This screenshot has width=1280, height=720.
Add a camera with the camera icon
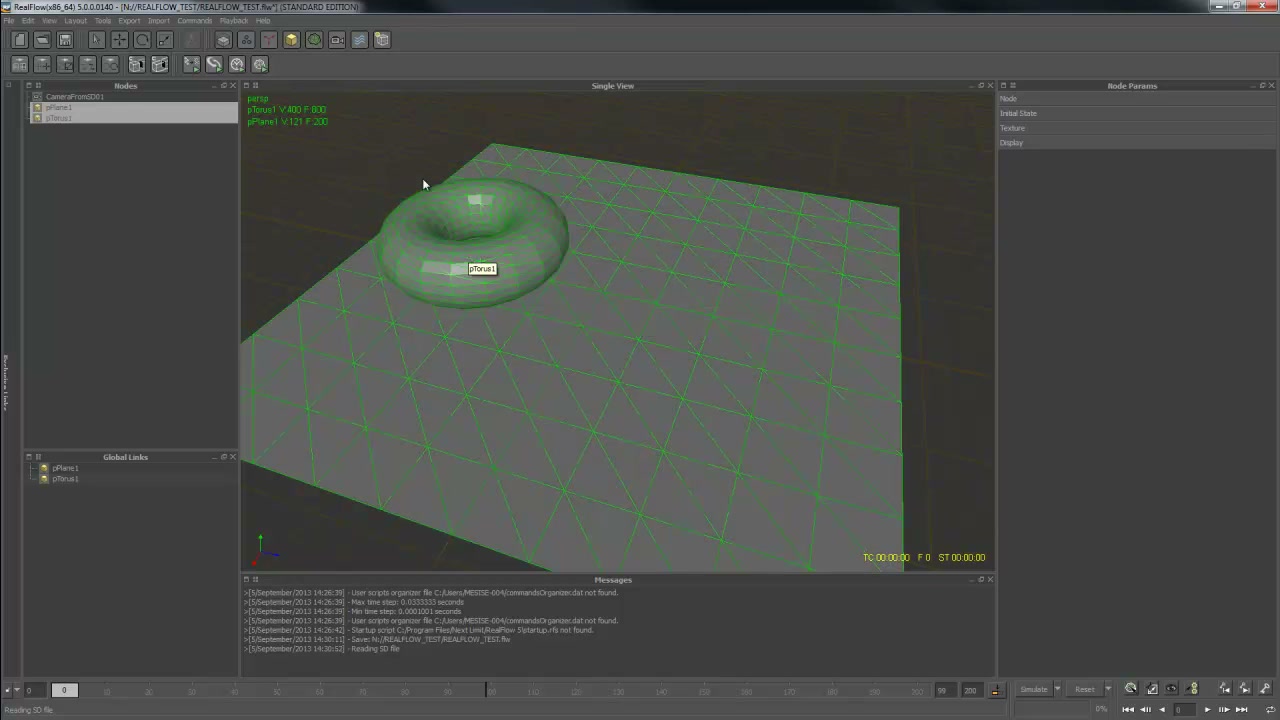point(337,40)
